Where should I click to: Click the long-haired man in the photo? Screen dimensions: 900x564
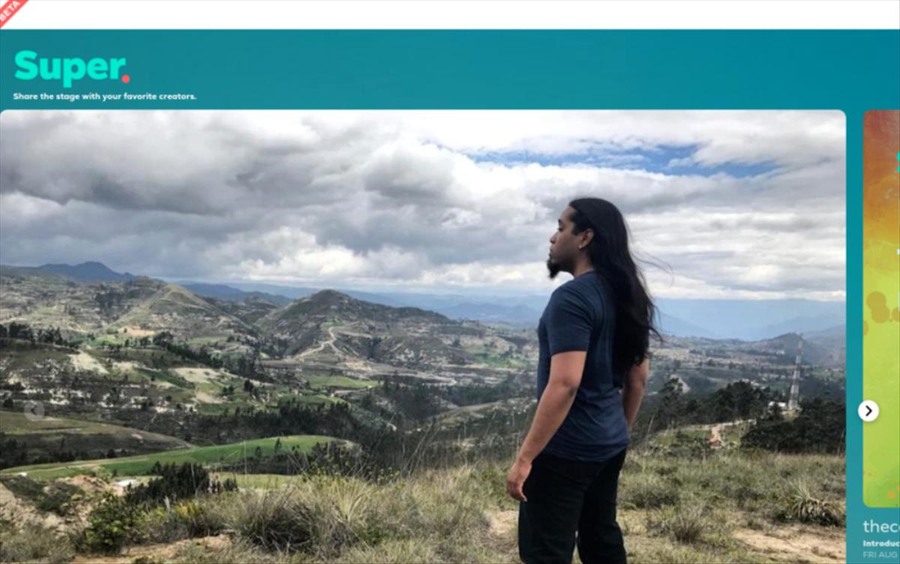coord(584,381)
